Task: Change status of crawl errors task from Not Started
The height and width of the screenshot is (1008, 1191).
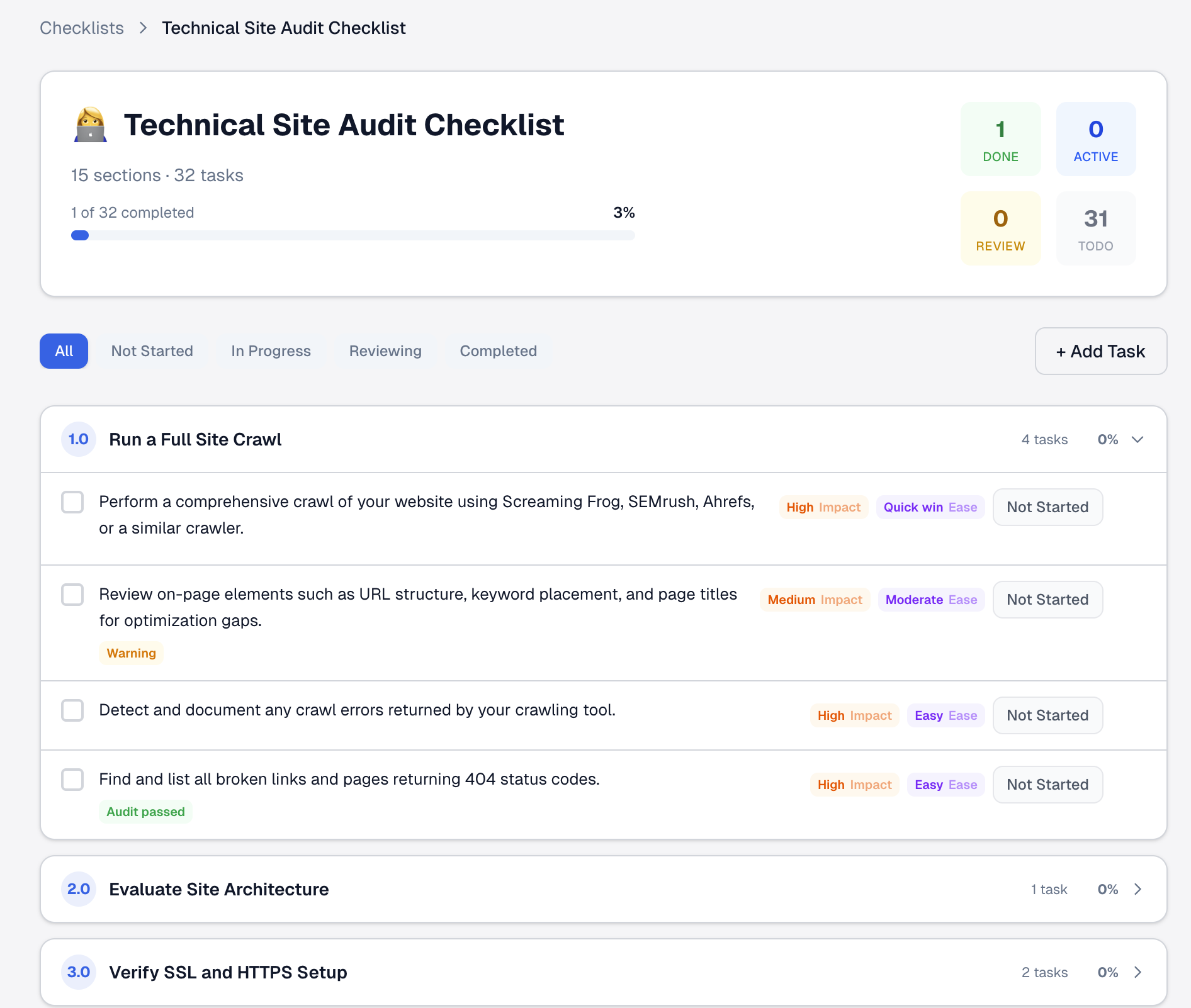Action: pyautogui.click(x=1047, y=715)
